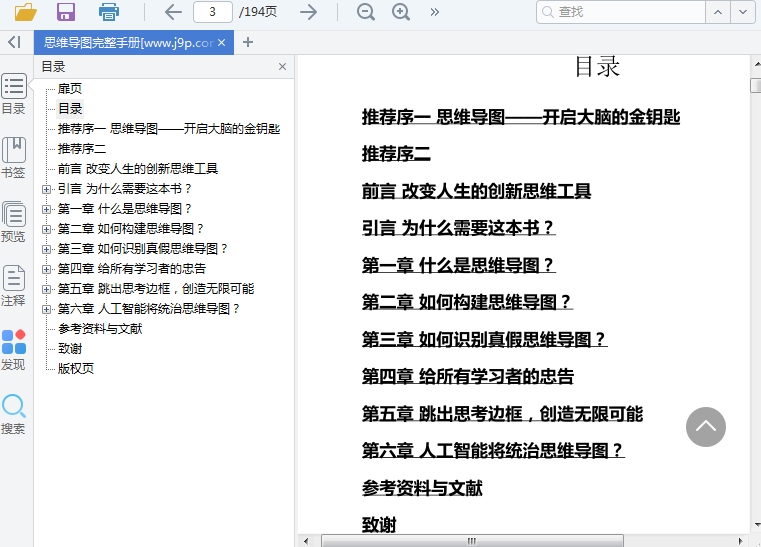Viewport: 761px width, 547px height.
Task: Click the 查找 search field
Action: point(621,12)
